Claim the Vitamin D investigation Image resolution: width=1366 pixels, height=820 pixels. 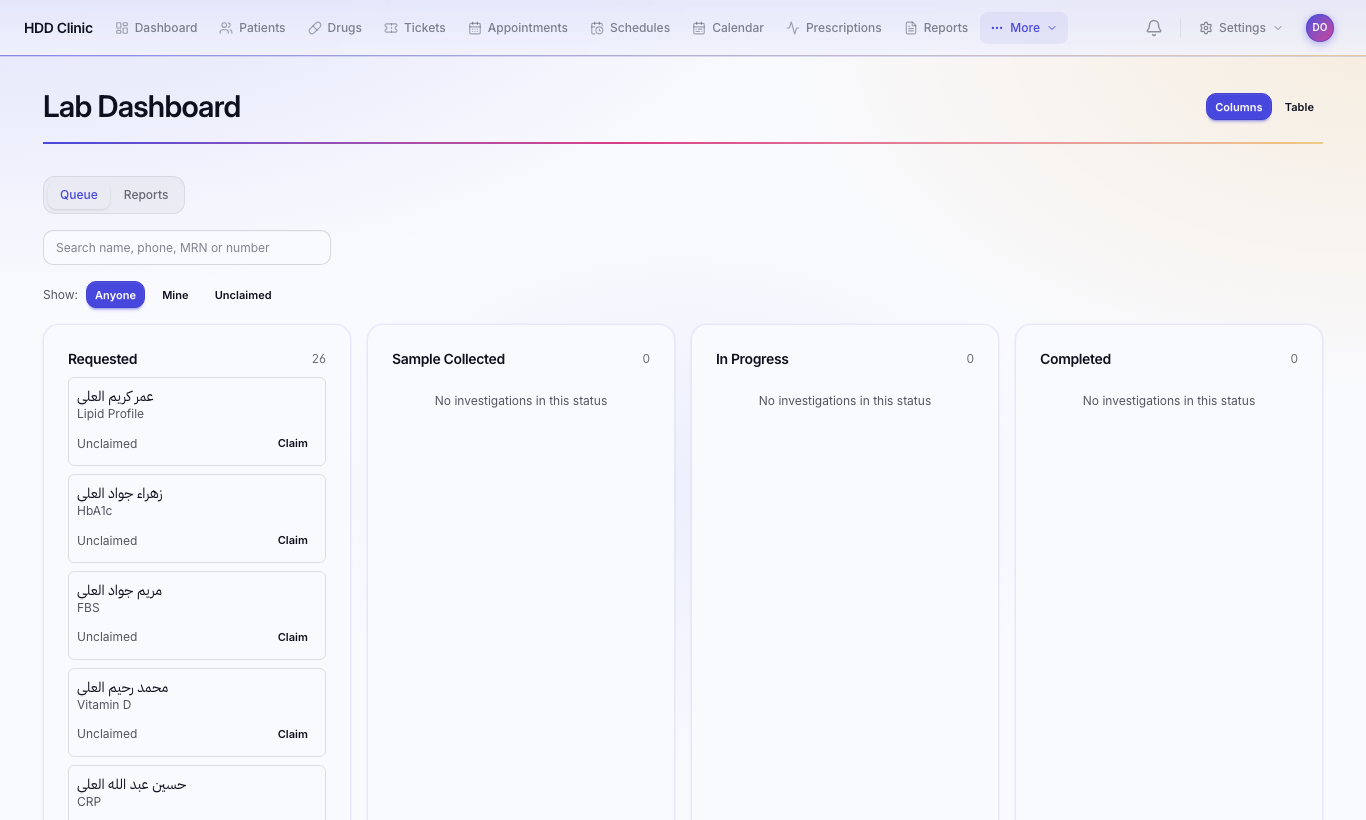click(x=293, y=734)
